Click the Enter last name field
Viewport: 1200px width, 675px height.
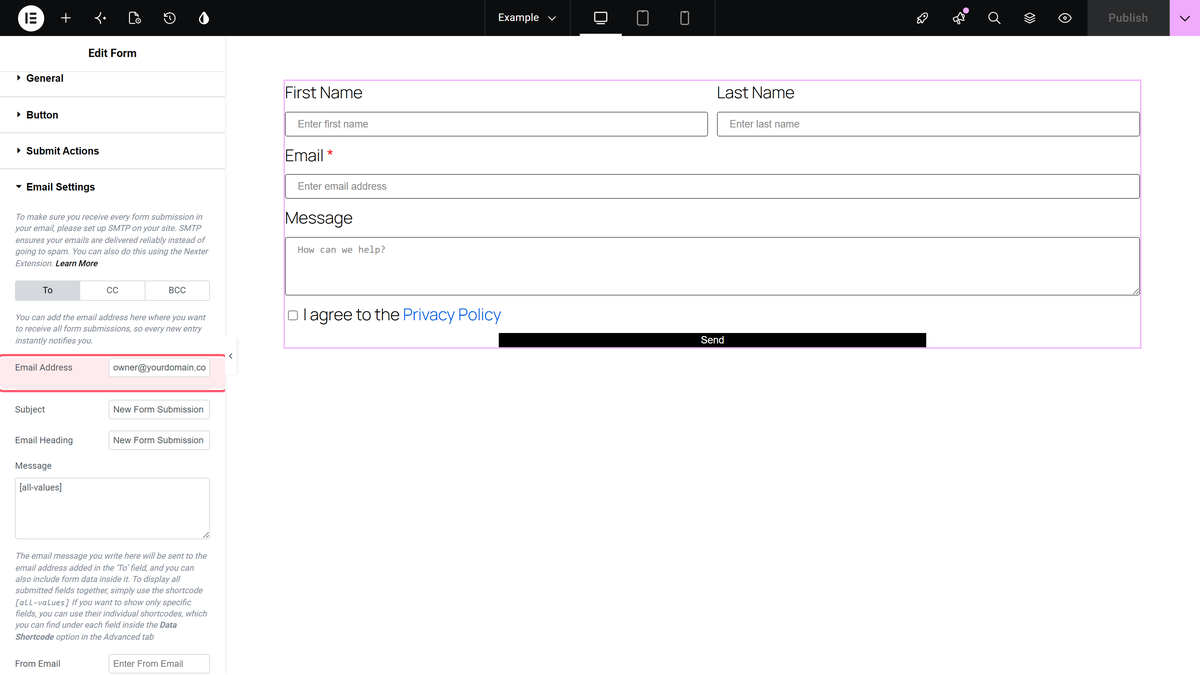coord(928,124)
